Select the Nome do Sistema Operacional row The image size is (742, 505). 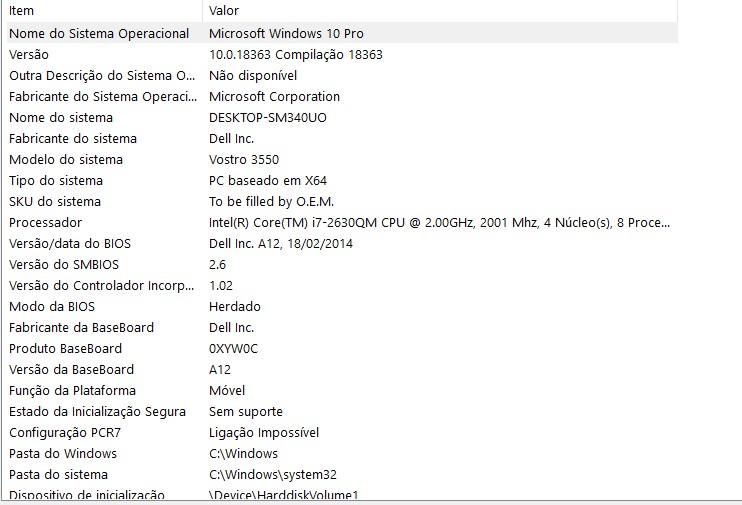tap(342, 34)
